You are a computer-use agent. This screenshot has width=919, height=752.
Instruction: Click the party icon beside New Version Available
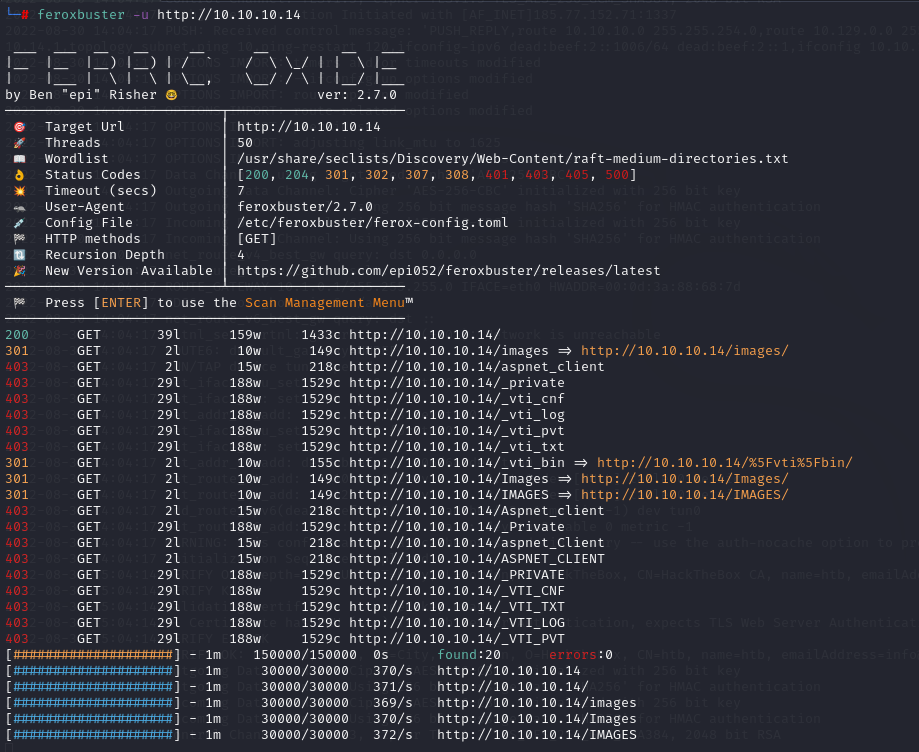point(19,271)
